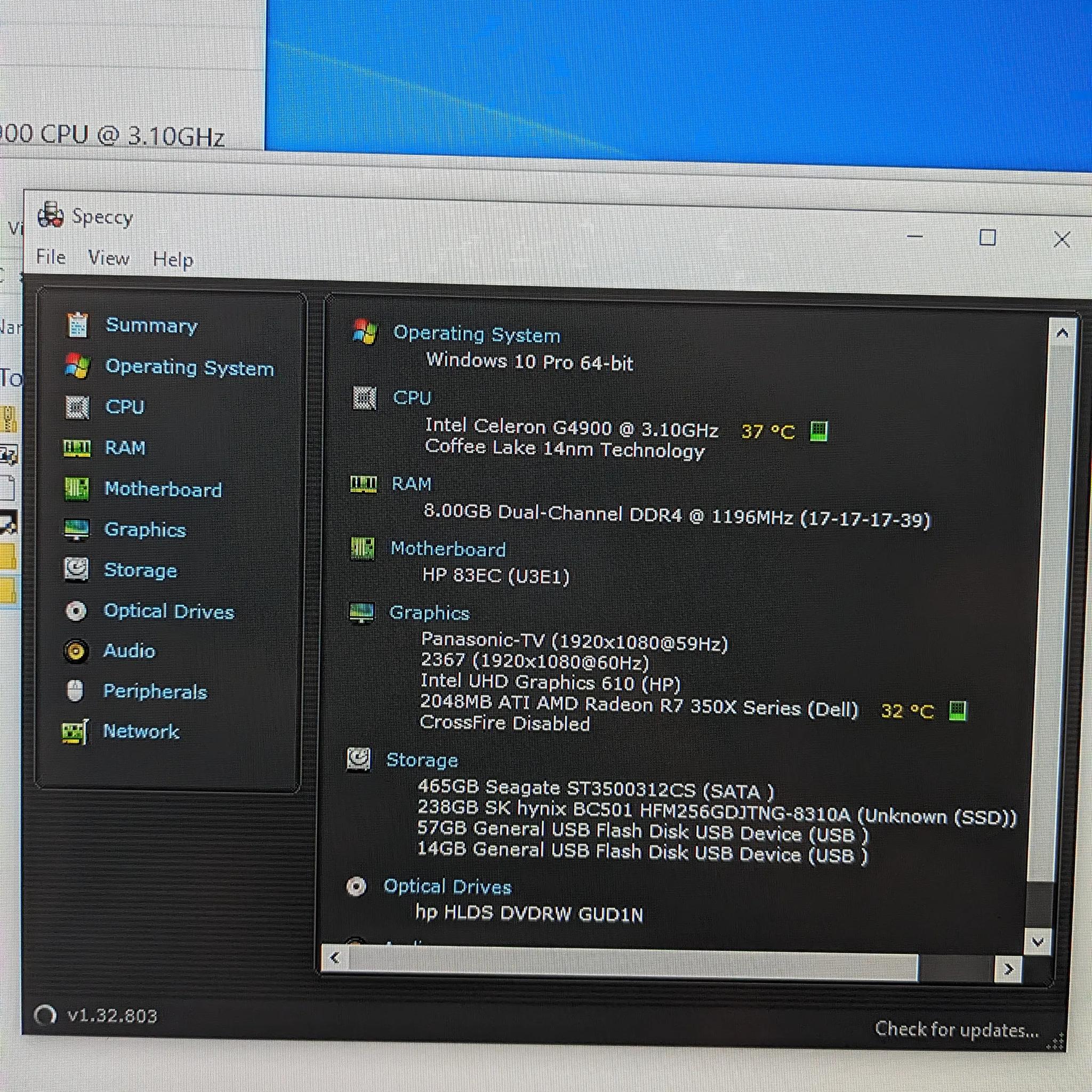The height and width of the screenshot is (1092, 1092).
Task: Select Motherboard in the sidebar
Action: 163,489
